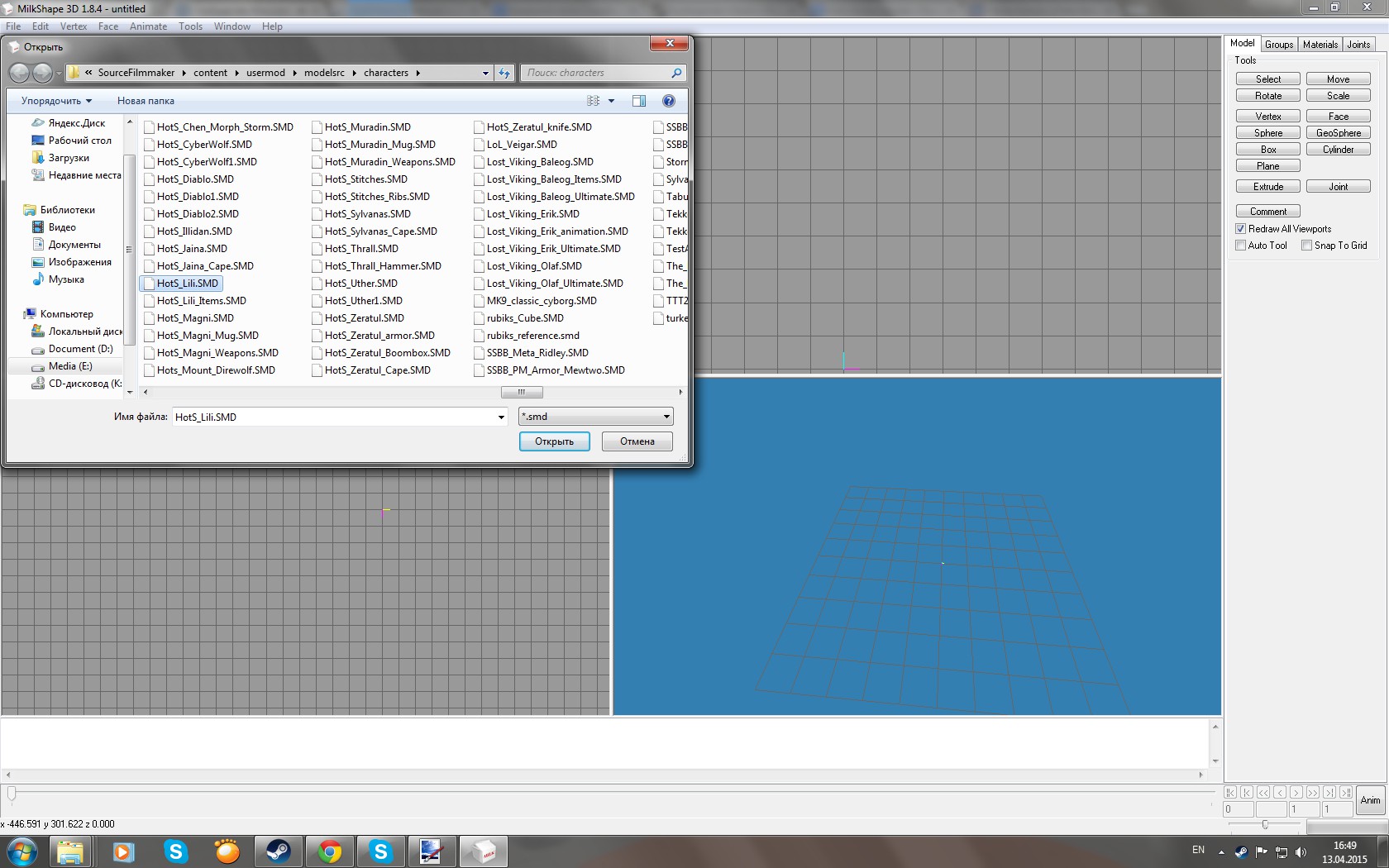This screenshot has width=1389, height=868.
Task: Open Windows Explorer from the taskbar
Action: pos(70,851)
